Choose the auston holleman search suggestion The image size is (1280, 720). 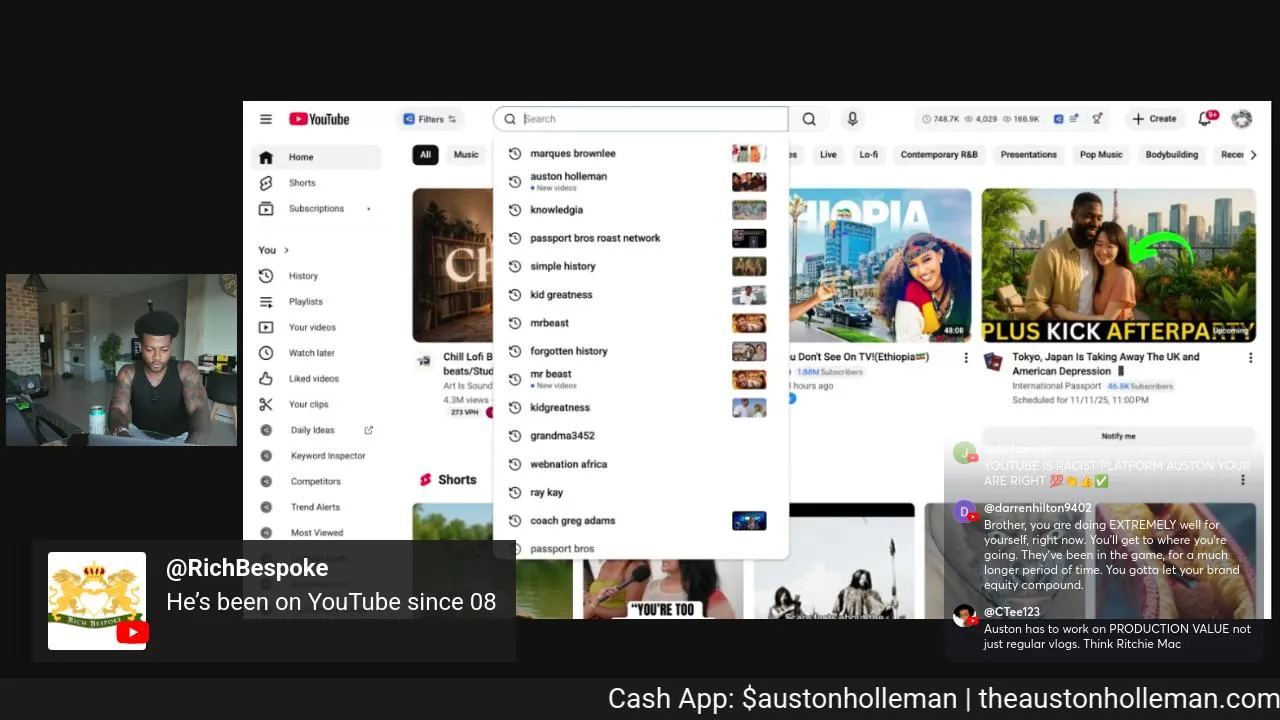[640, 182]
